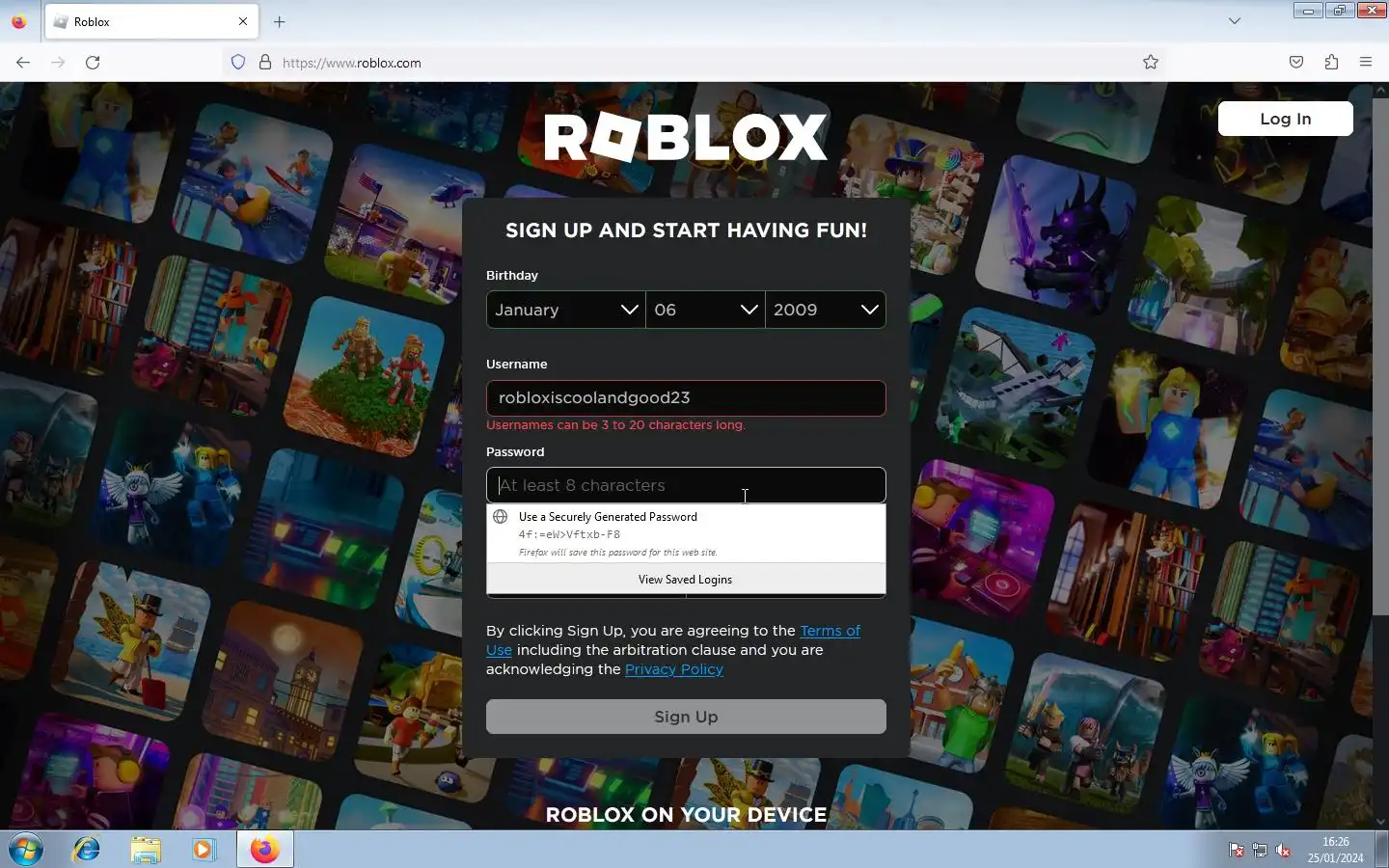Screen dimensions: 1389x868
Task: Launch Internet Explorer from taskbar
Action: pos(87,850)
